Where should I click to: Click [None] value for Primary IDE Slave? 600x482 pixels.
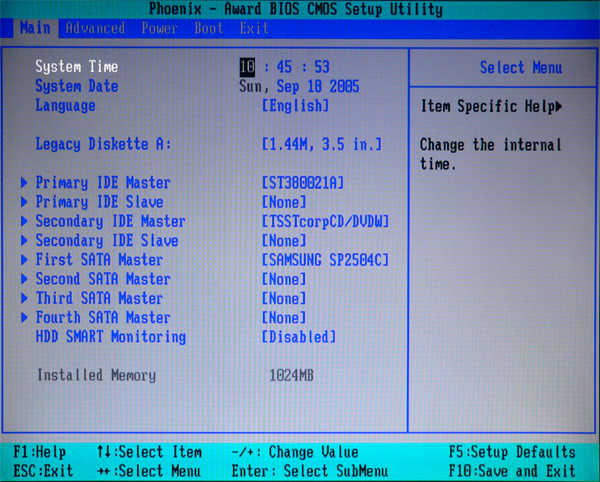284,202
